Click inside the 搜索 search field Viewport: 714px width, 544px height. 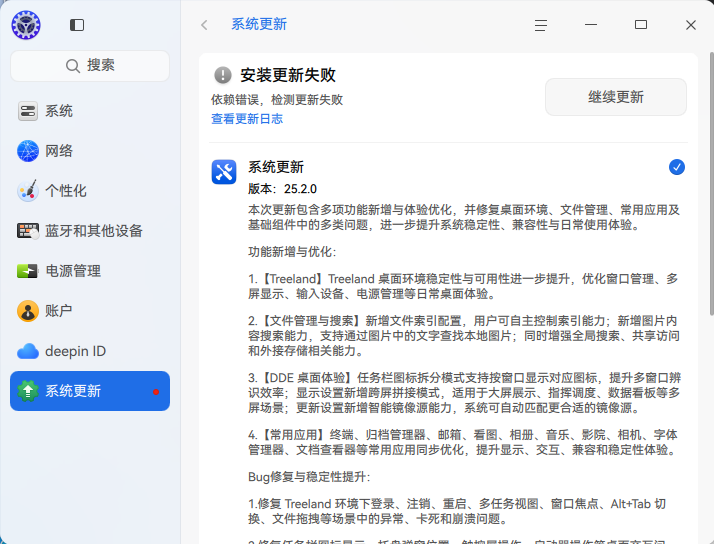(90, 66)
